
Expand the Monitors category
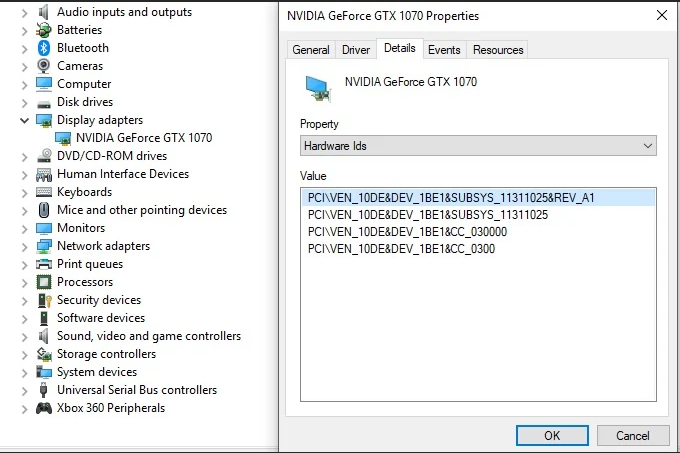25,228
